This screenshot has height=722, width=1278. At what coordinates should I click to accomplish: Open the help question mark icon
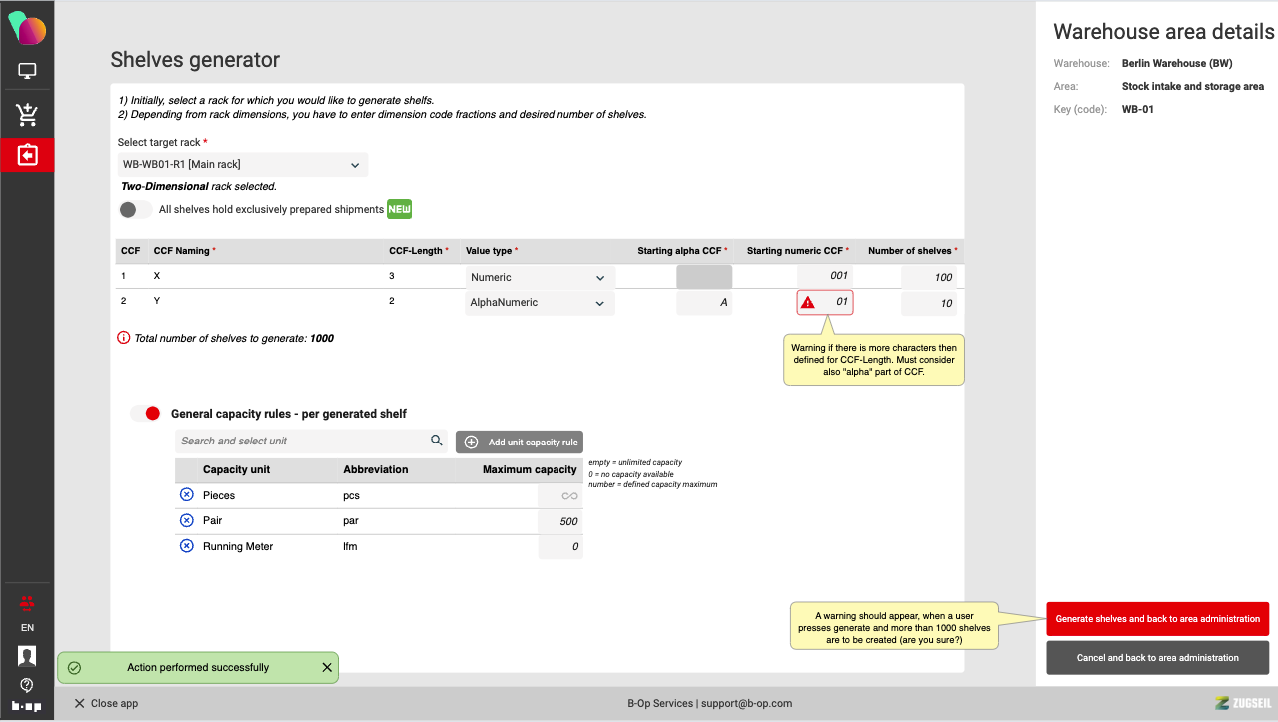(27, 685)
